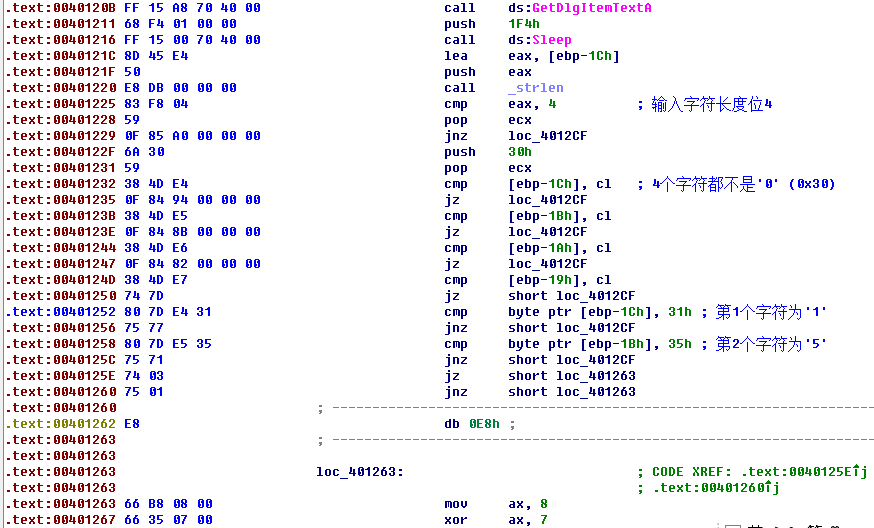Click loc_4012CF on the 00401247 jz line
The image size is (874, 528).
547,264
